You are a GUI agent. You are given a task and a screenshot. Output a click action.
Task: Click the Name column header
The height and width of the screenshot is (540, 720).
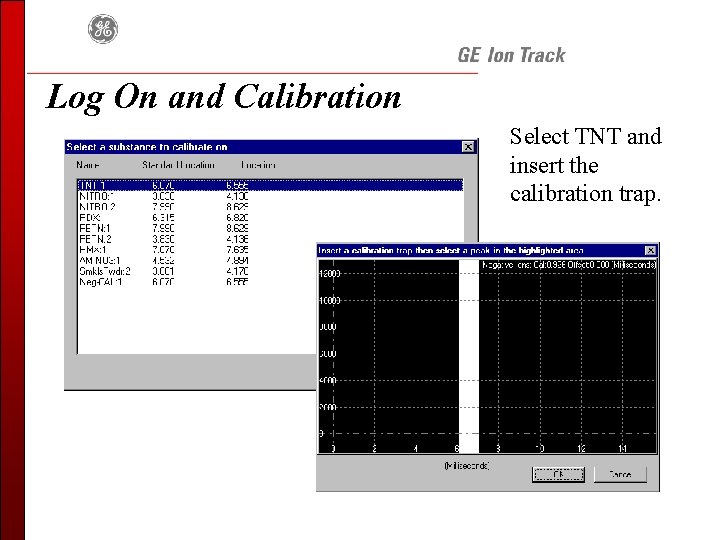(x=88, y=165)
